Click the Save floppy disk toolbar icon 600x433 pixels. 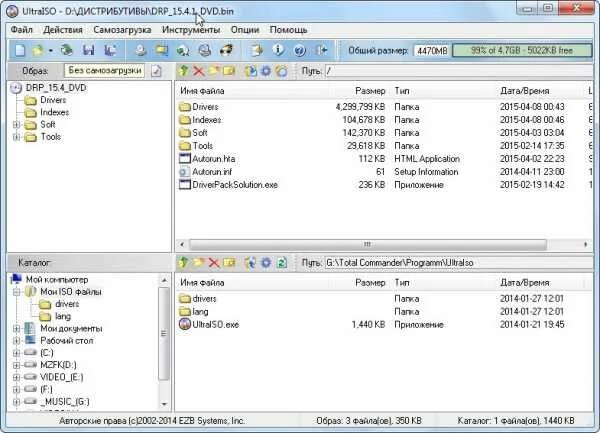click(88, 50)
